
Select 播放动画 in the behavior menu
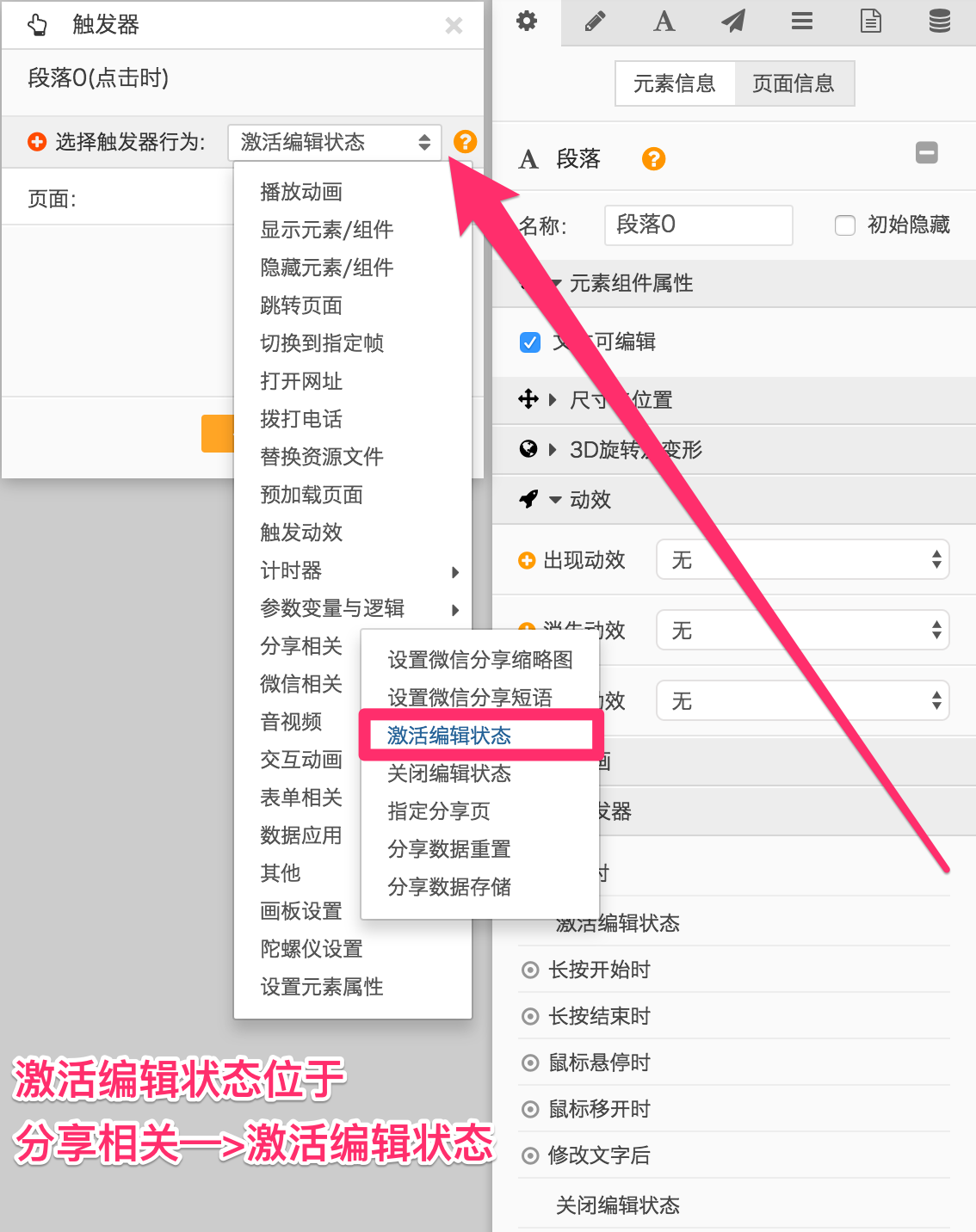[301, 192]
